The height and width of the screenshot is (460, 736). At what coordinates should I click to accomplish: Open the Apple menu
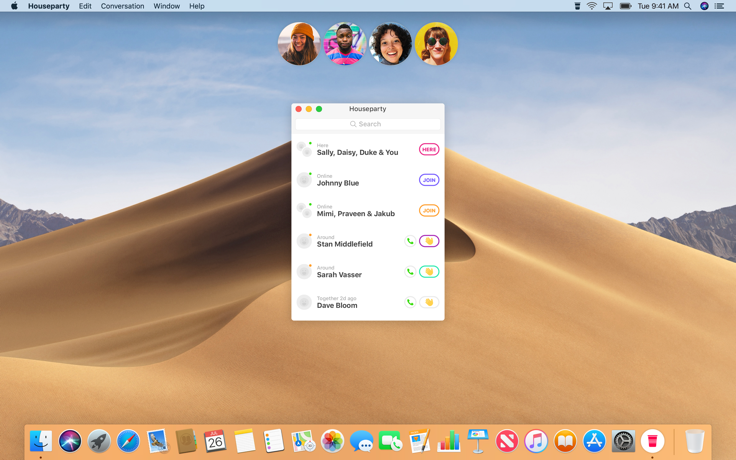[14, 6]
